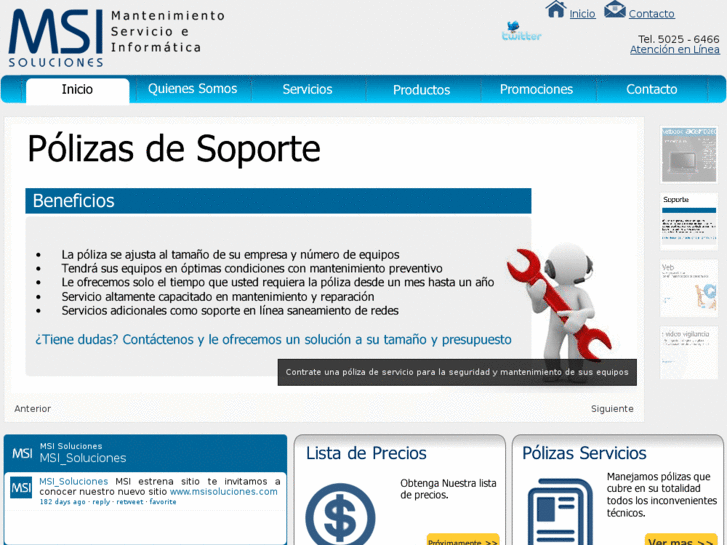The image size is (727, 545).
Task: Click Anterior to show the previous slide
Action: pyautogui.click(x=32, y=409)
